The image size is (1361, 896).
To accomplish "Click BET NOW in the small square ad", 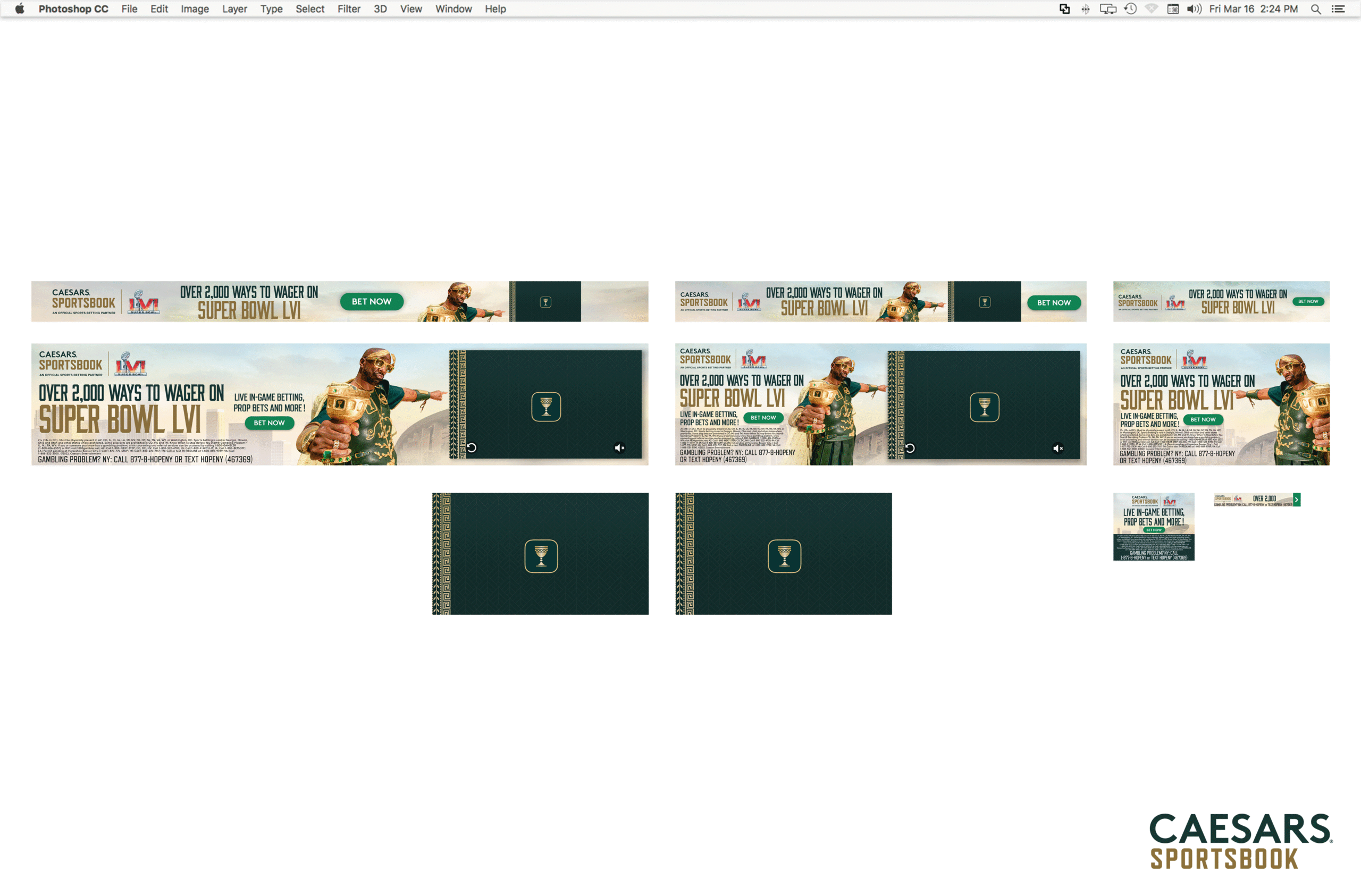I will (1154, 529).
